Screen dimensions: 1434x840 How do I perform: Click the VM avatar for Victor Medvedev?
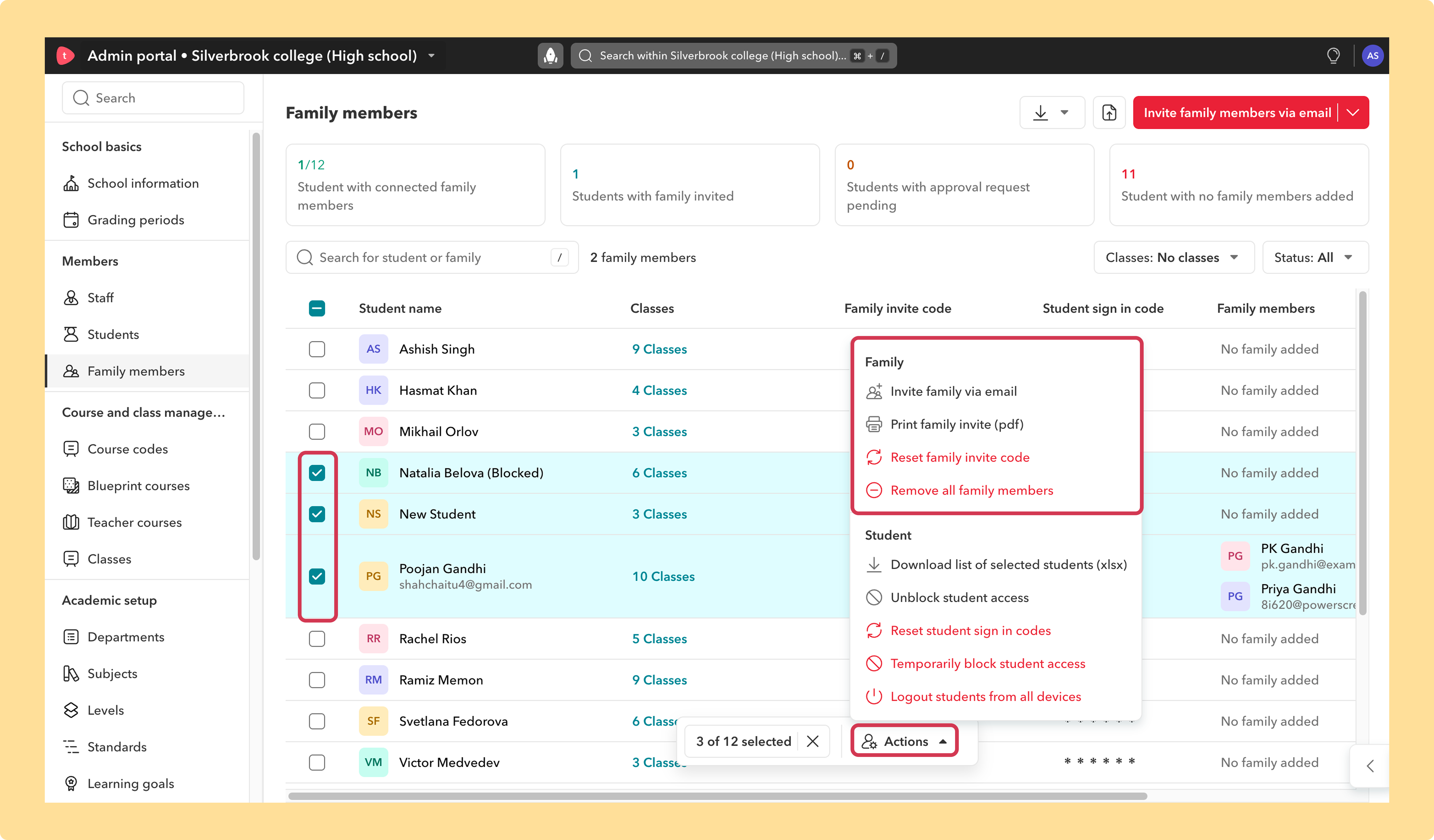pyautogui.click(x=373, y=762)
